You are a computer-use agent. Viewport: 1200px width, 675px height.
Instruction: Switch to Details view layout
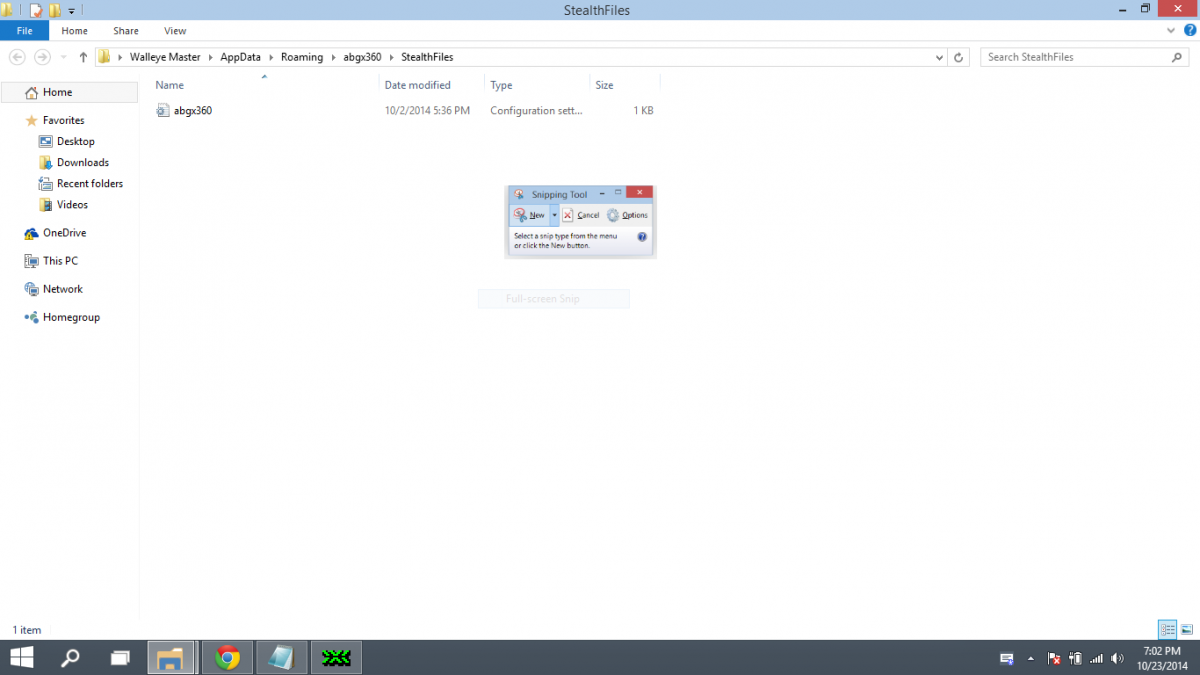(x=1167, y=630)
